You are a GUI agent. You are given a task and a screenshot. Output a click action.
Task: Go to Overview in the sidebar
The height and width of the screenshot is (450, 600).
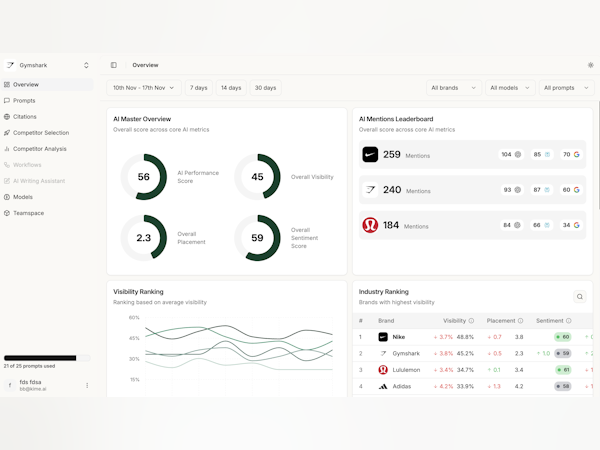(47, 85)
